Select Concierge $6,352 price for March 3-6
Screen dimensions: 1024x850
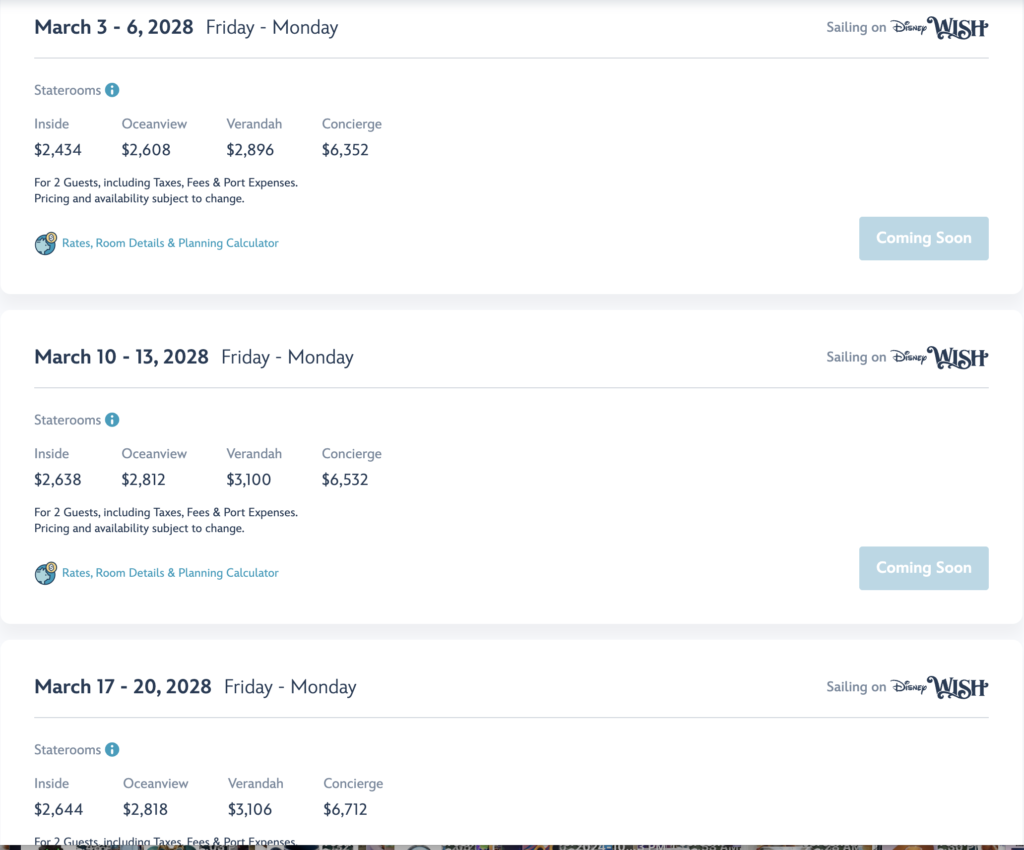click(x=345, y=150)
